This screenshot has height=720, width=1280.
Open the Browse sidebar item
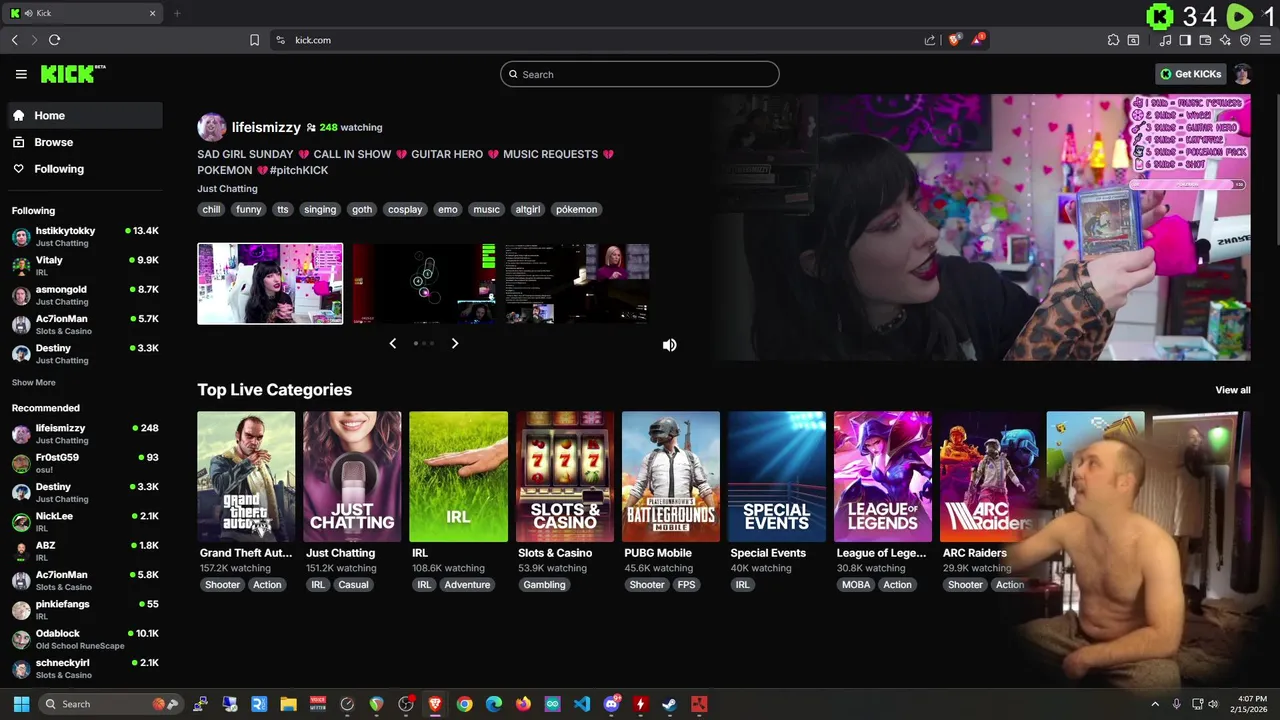[84, 142]
